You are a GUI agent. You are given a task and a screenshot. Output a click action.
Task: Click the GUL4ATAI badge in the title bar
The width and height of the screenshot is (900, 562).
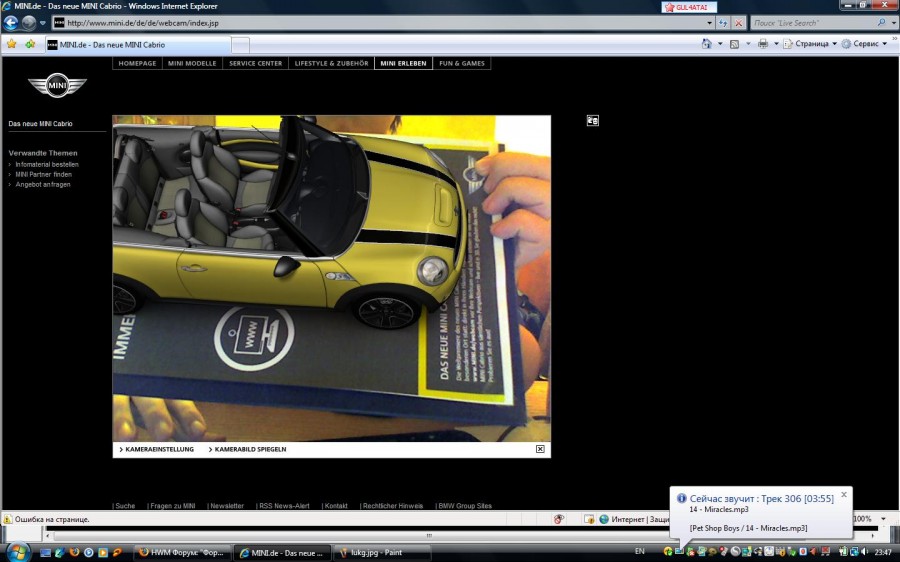(689, 7)
